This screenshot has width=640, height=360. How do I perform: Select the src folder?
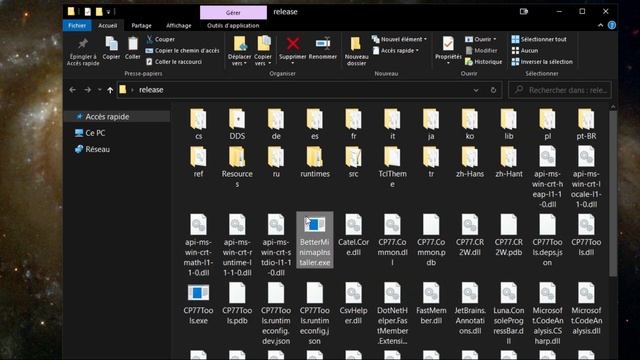tap(353, 162)
